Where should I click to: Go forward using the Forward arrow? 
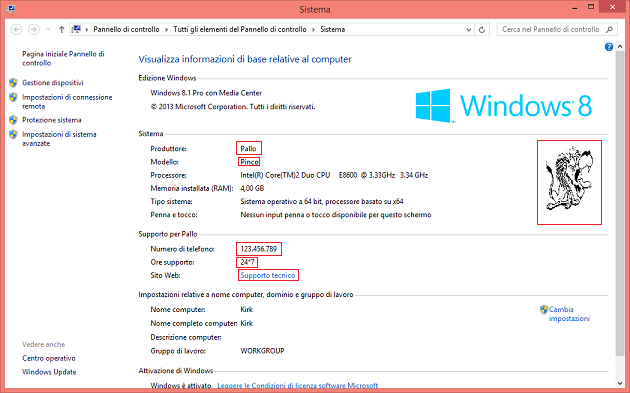coord(34,29)
